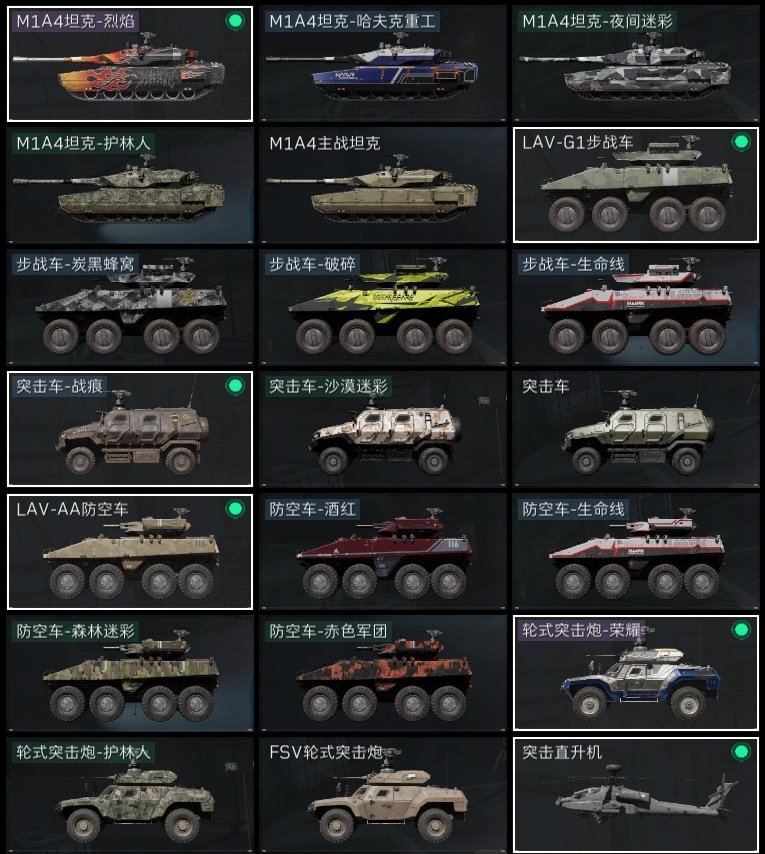Viewport: 765px width, 854px height.
Task: Select the 轮式突击炮-护林人 skin
Action: (130, 795)
